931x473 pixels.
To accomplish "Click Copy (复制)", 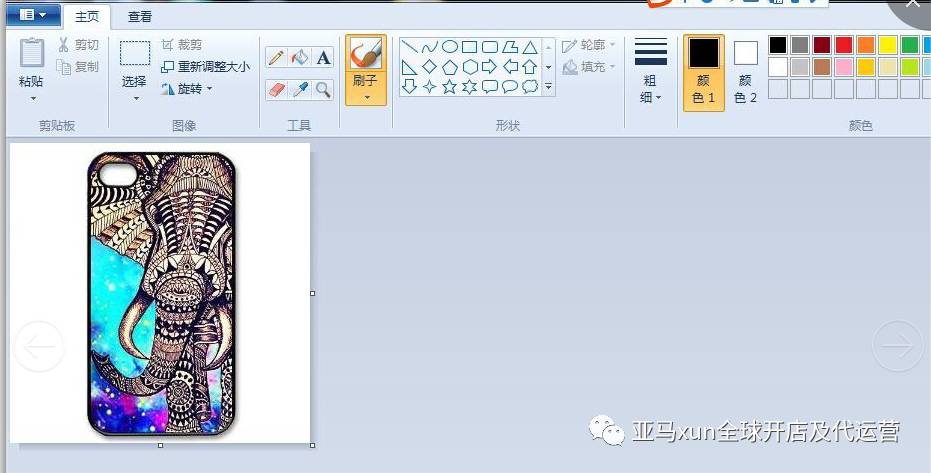I will (x=78, y=66).
